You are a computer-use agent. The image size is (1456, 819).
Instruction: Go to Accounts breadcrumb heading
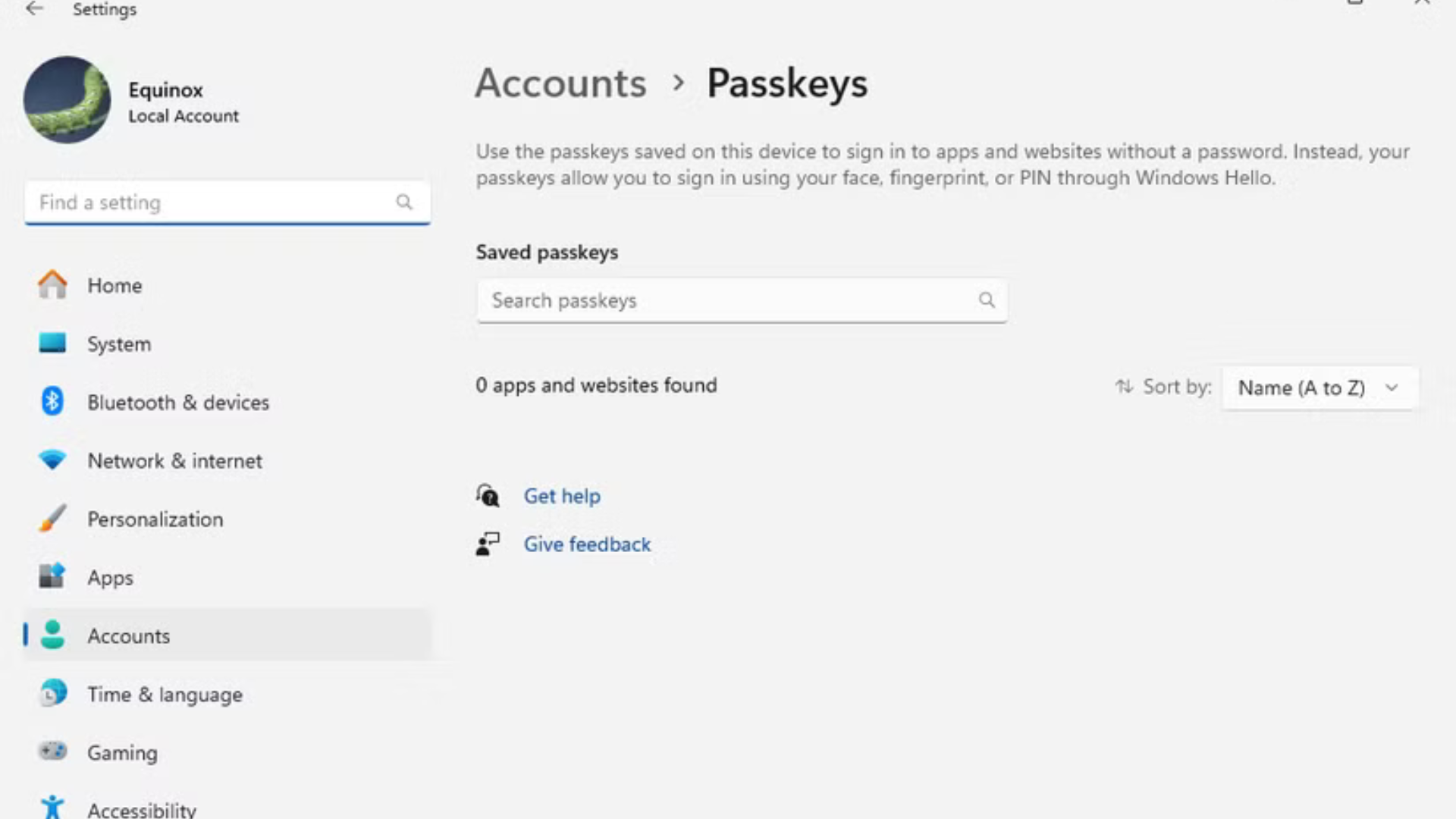(x=560, y=83)
